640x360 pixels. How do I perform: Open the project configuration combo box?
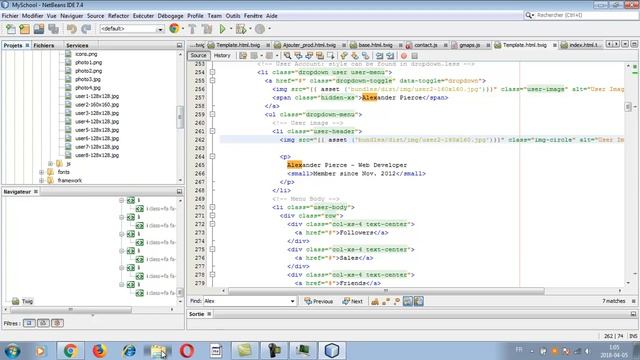[131, 29]
